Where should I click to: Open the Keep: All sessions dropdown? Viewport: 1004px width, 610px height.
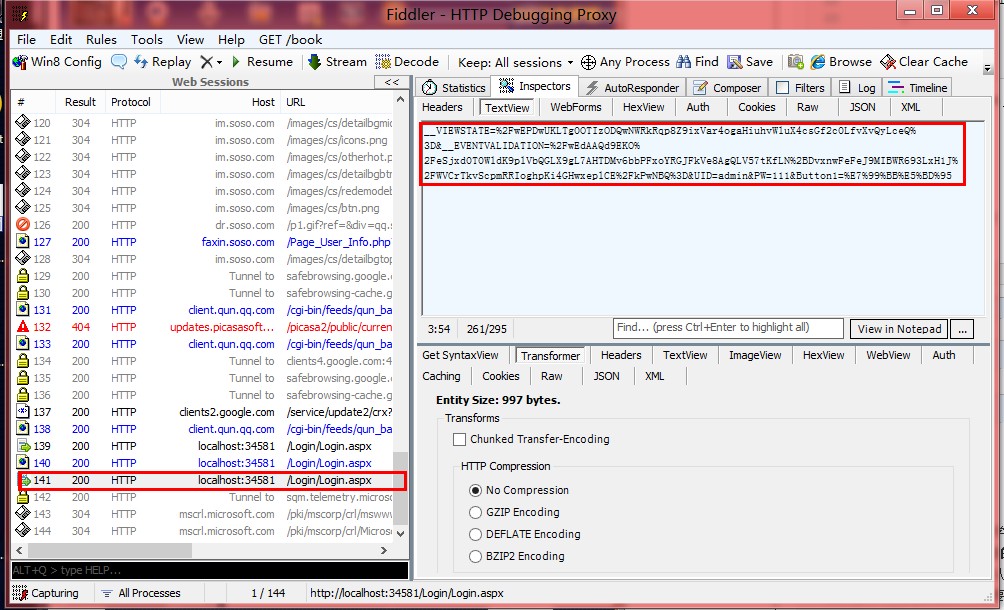[x=516, y=62]
